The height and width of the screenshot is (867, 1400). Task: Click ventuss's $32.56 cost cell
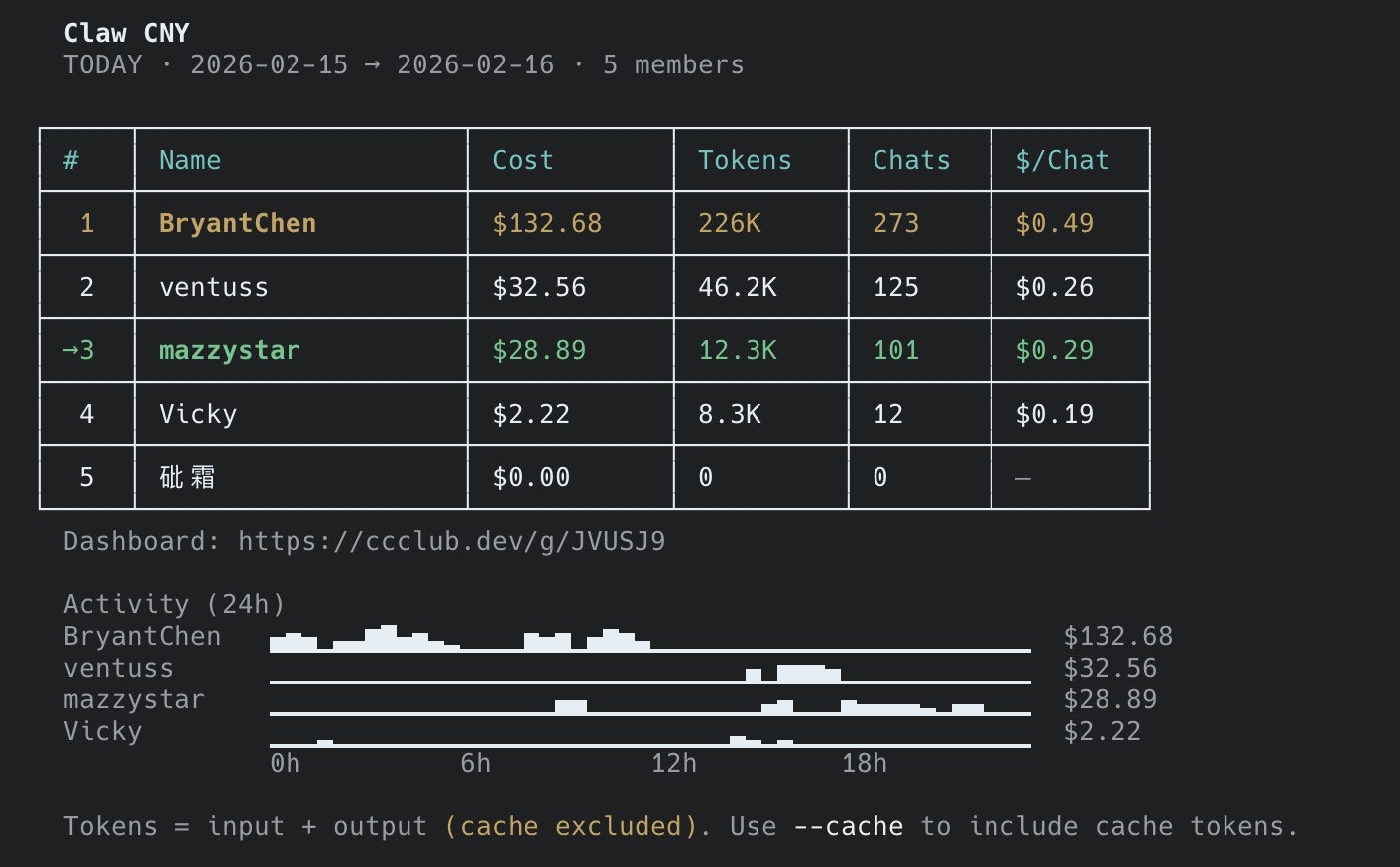coord(539,287)
